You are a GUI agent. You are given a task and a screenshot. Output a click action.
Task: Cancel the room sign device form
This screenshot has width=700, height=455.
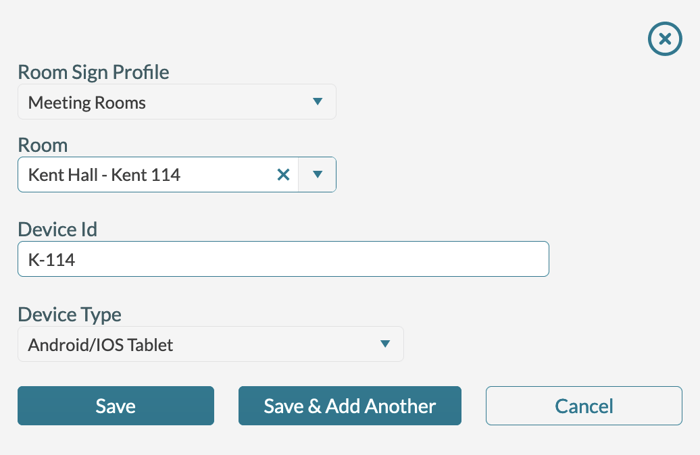point(584,406)
